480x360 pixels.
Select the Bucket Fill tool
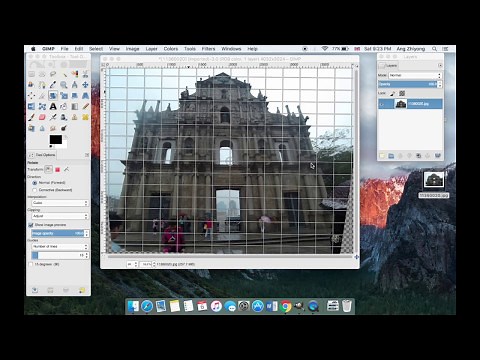pos(64,106)
